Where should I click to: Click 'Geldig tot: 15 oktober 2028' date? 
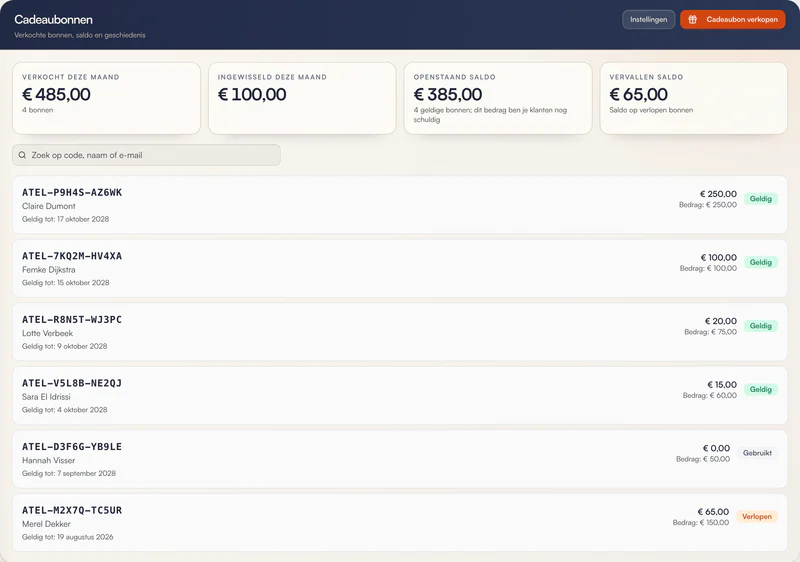click(x=65, y=283)
